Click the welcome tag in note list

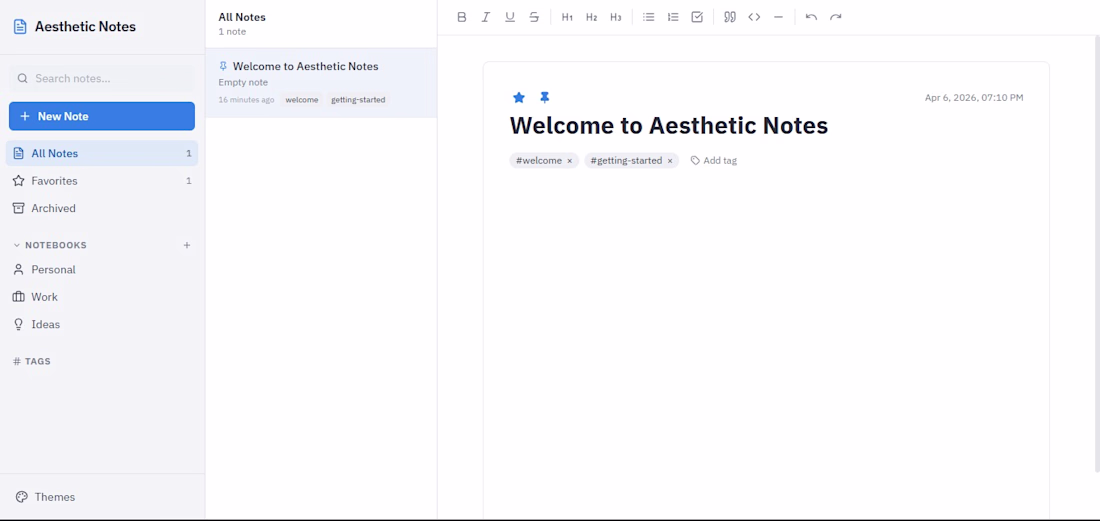point(302,100)
